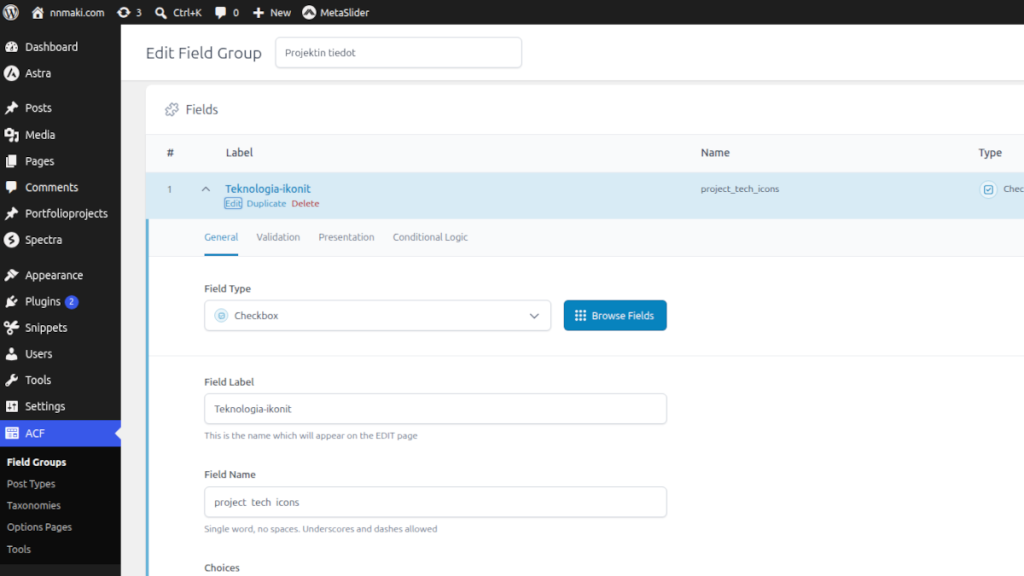
Task: Click the Appearance brush icon
Action: [x=12, y=275]
